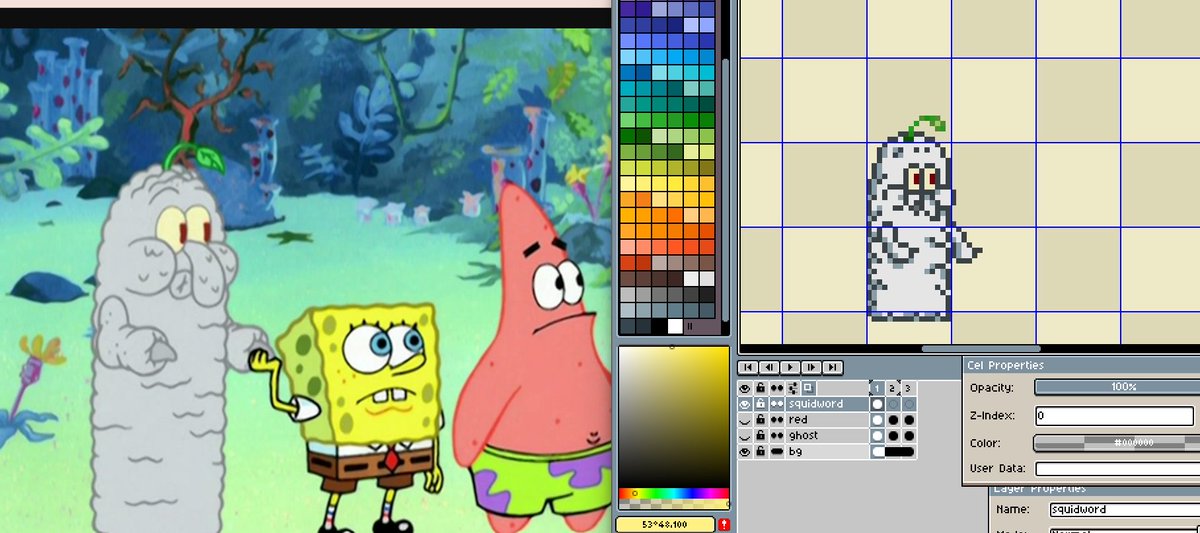Viewport: 1200px width, 533px height.
Task: Select squidword cel at frame 3
Action: pyautogui.click(x=909, y=404)
